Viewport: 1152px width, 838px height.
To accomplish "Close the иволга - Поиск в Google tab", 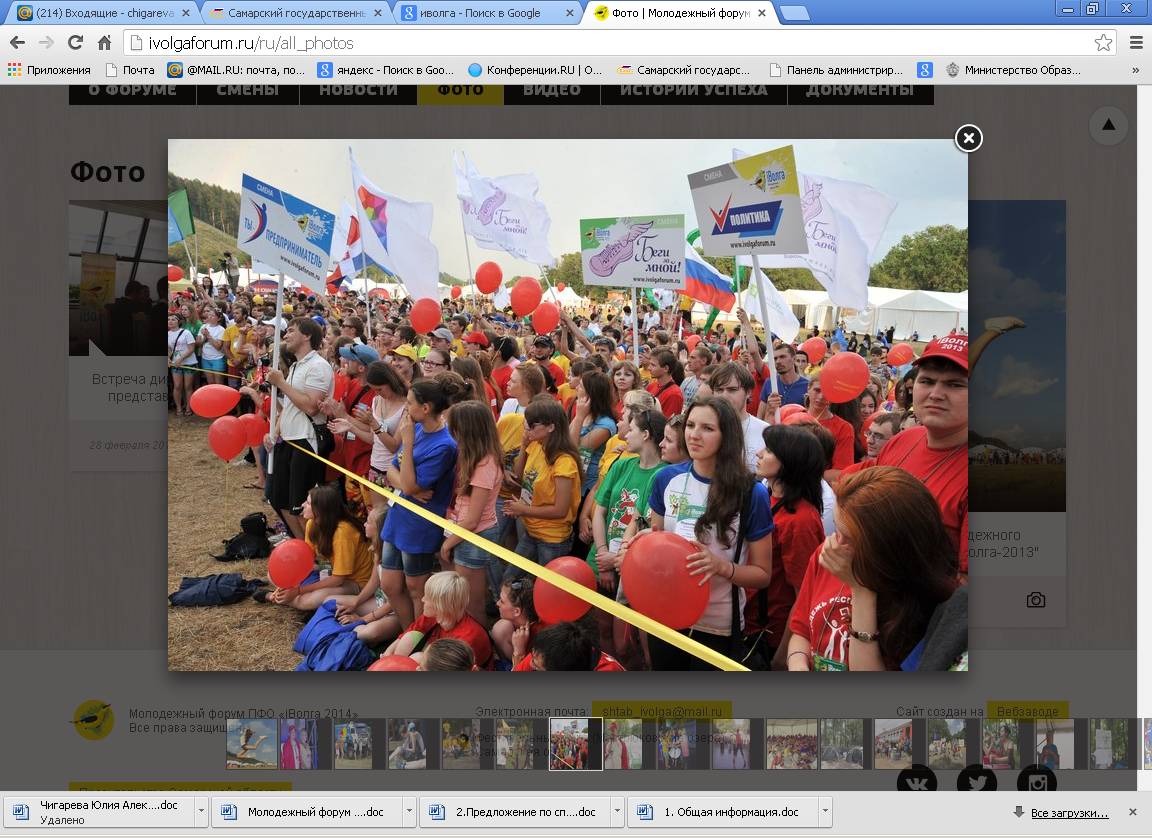I will pos(569,13).
